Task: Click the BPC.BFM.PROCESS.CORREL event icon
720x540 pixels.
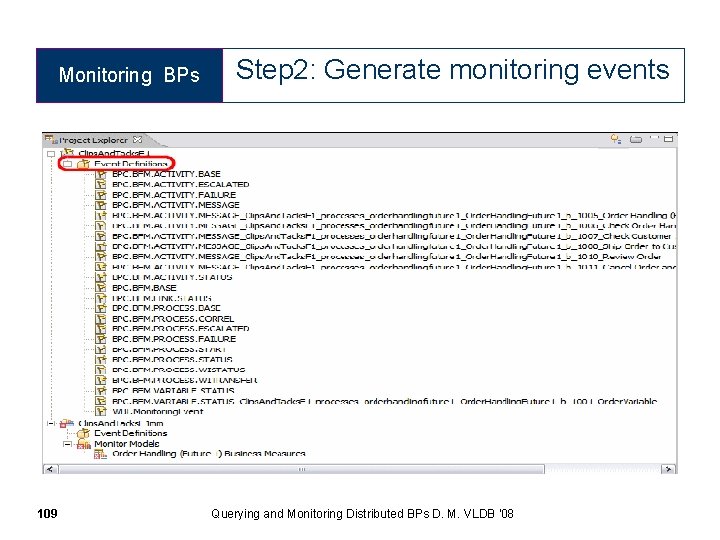Action: [101, 319]
